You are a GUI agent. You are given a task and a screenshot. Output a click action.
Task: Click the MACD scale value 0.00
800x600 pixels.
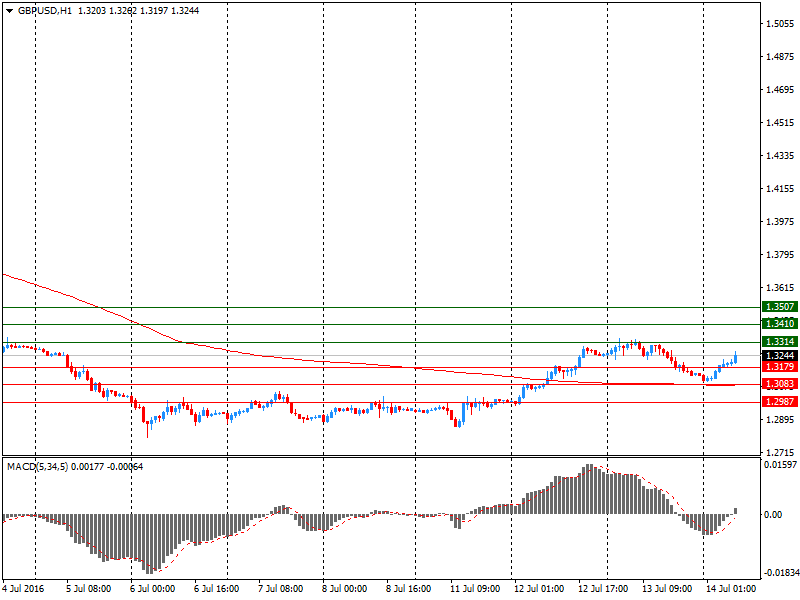pyautogui.click(x=773, y=515)
